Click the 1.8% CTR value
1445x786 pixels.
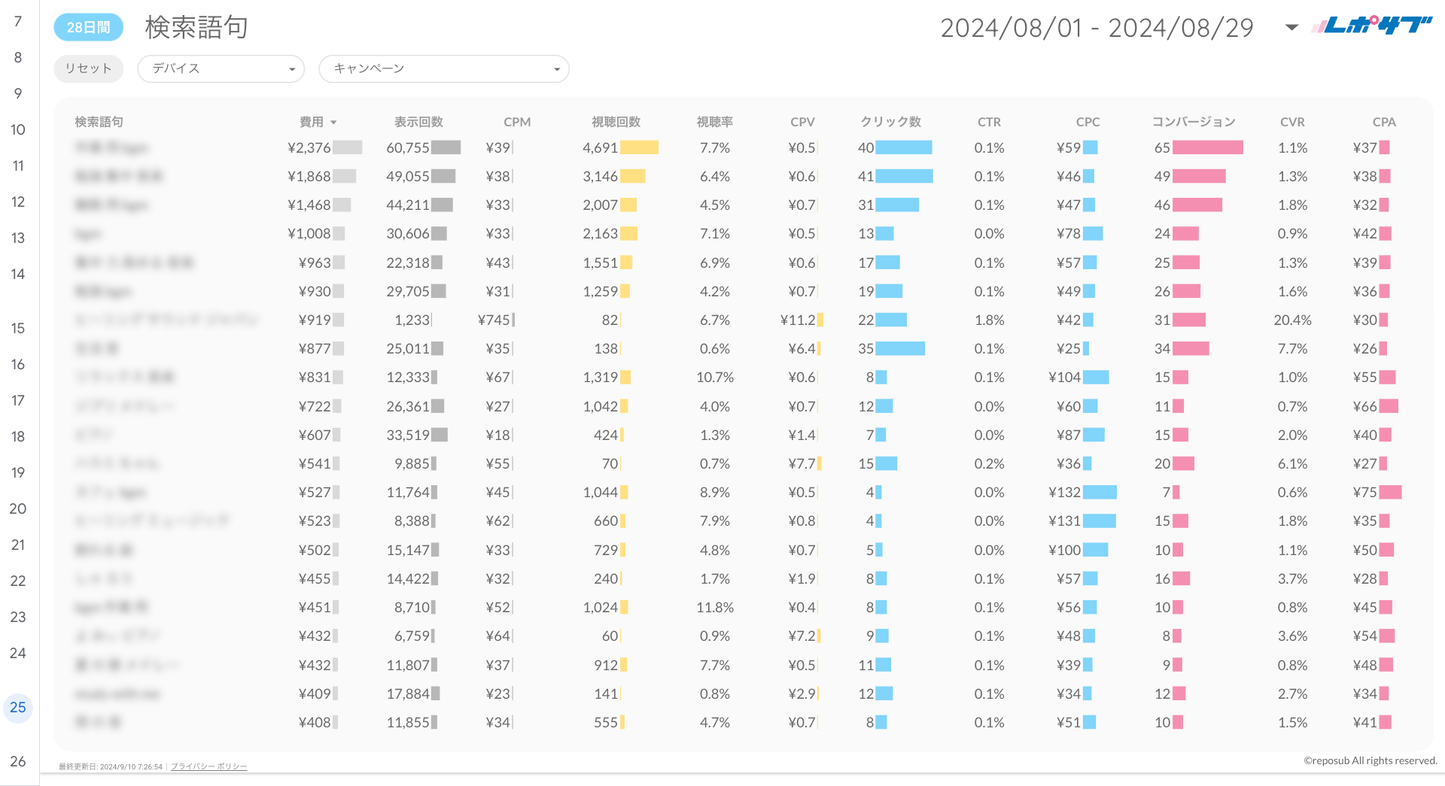tap(989, 320)
